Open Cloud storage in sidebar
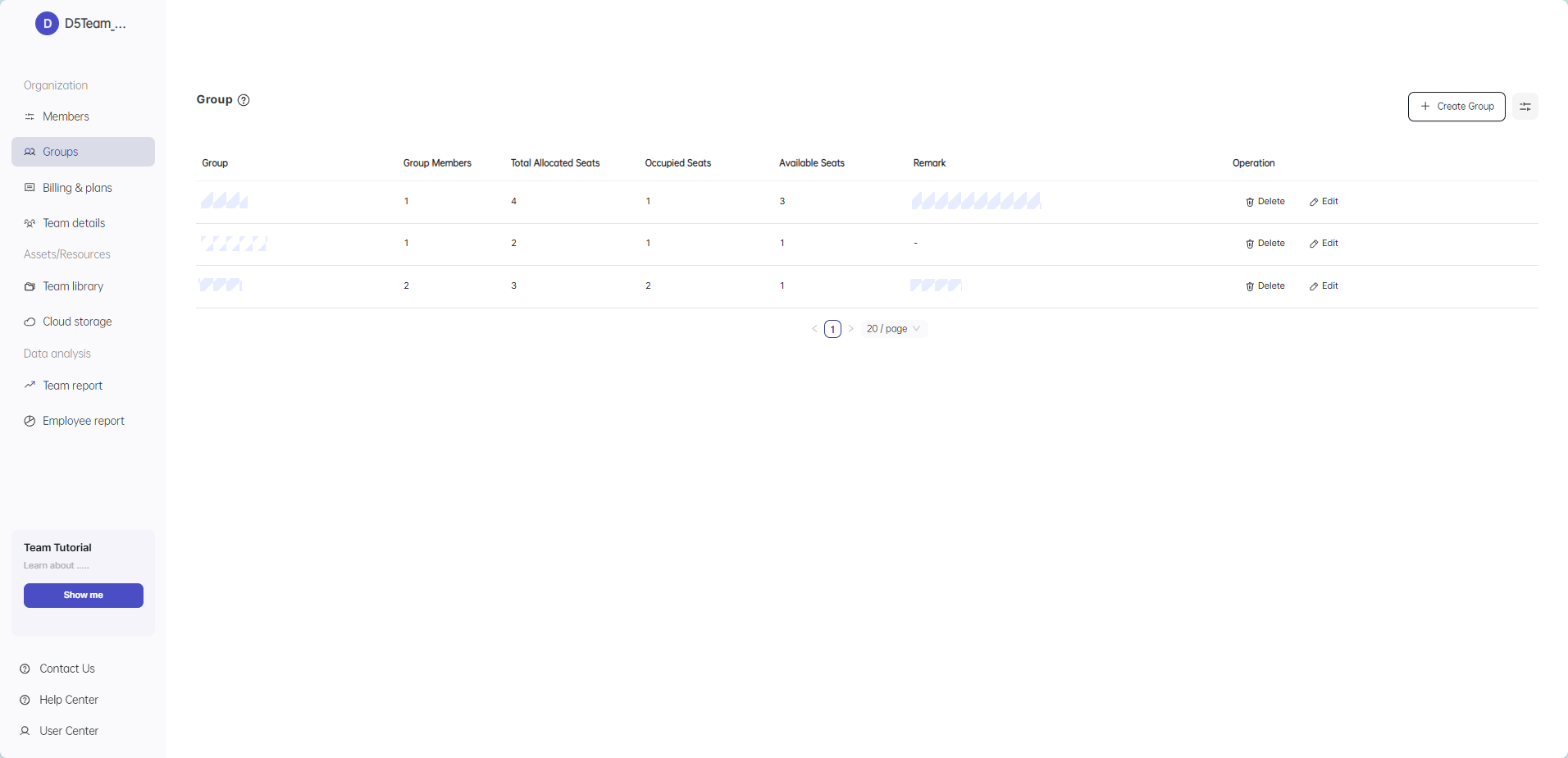This screenshot has width=1568, height=758. pos(77,322)
